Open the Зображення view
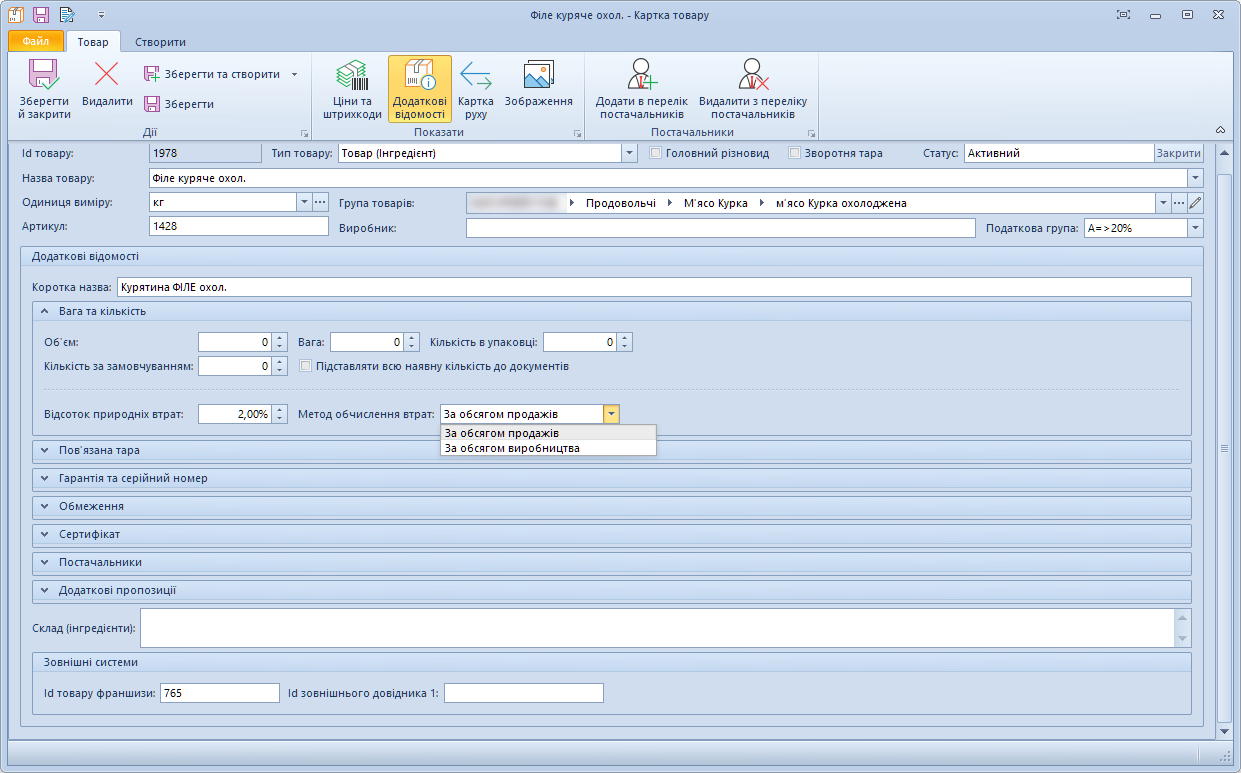 coord(538,84)
